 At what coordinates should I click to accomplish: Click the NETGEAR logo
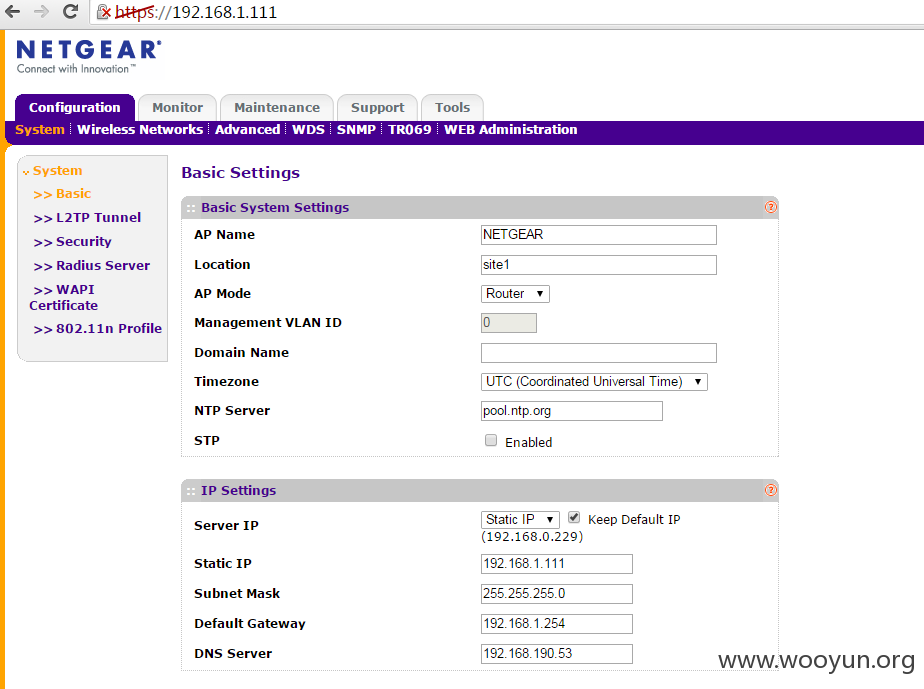pyautogui.click(x=88, y=56)
